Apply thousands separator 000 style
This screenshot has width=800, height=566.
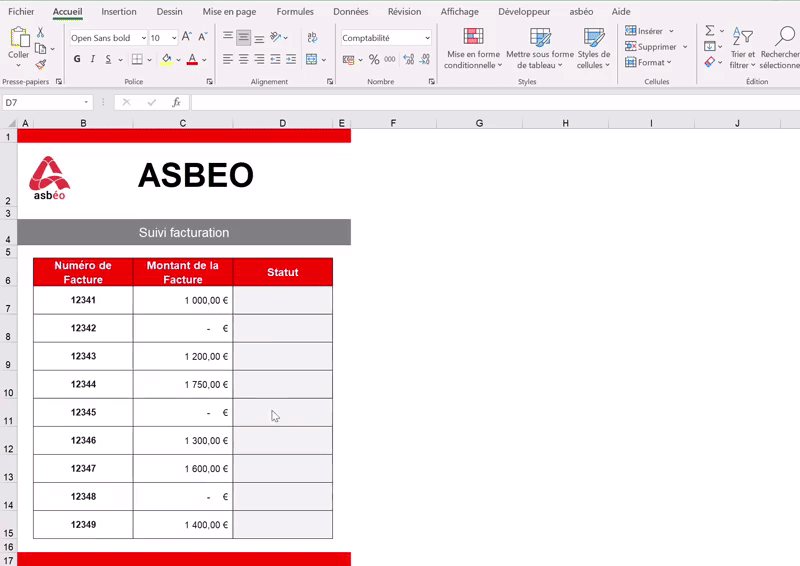point(390,60)
